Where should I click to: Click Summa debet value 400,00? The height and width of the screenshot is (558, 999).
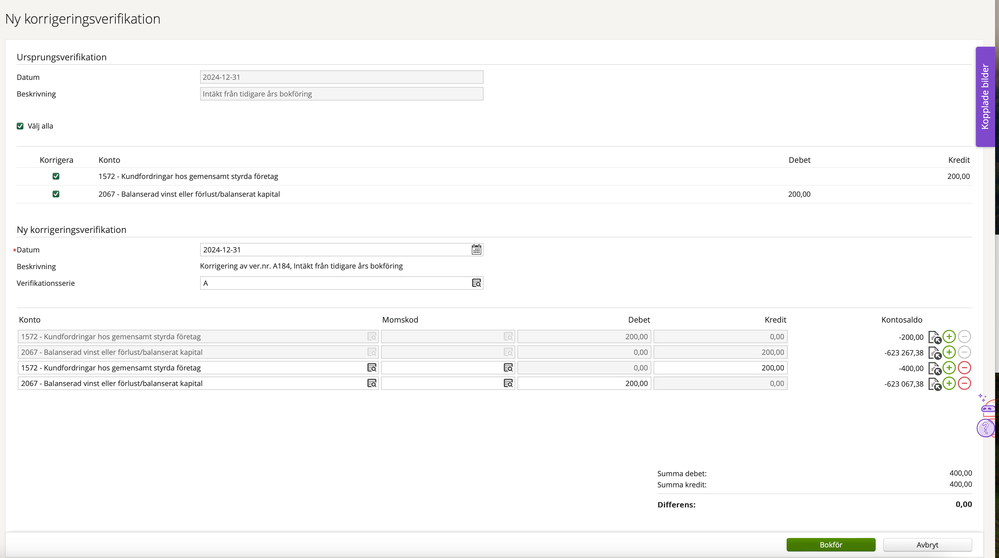point(961,473)
